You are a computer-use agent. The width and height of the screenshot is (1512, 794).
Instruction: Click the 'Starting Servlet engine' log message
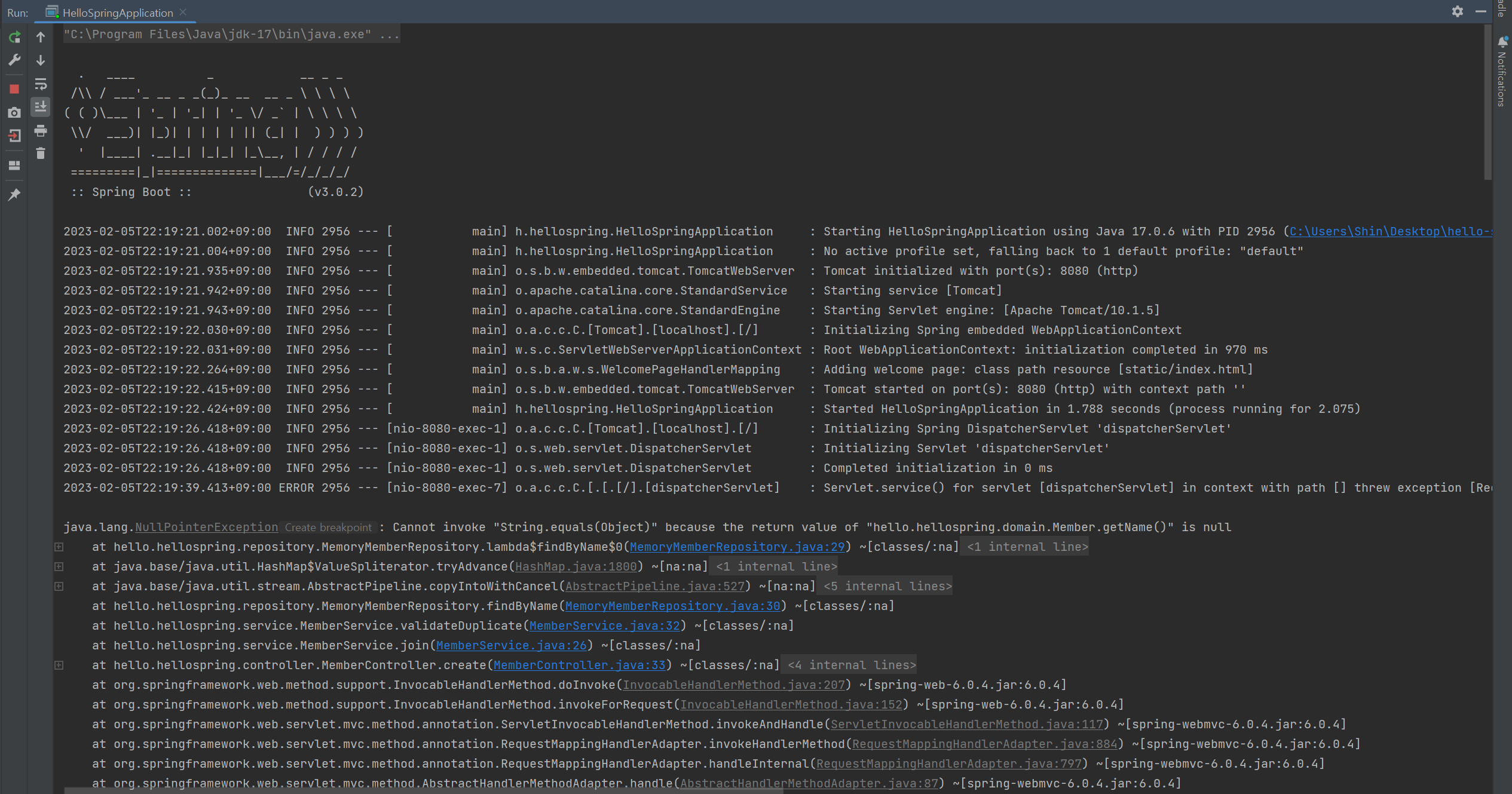[991, 310]
